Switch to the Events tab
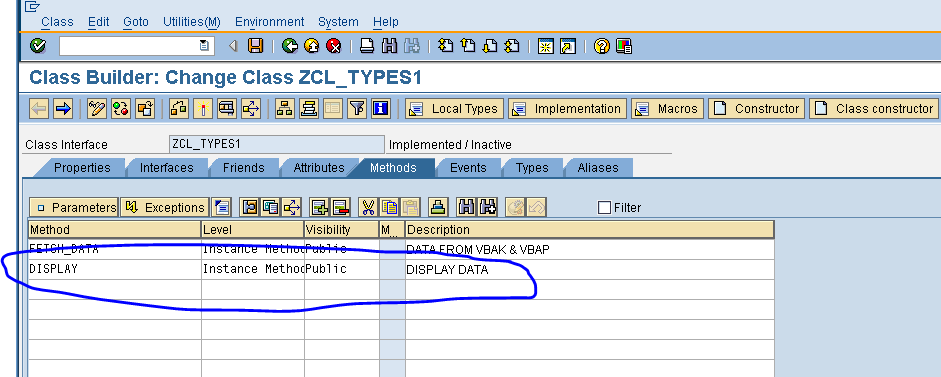The height and width of the screenshot is (377, 941). click(468, 168)
